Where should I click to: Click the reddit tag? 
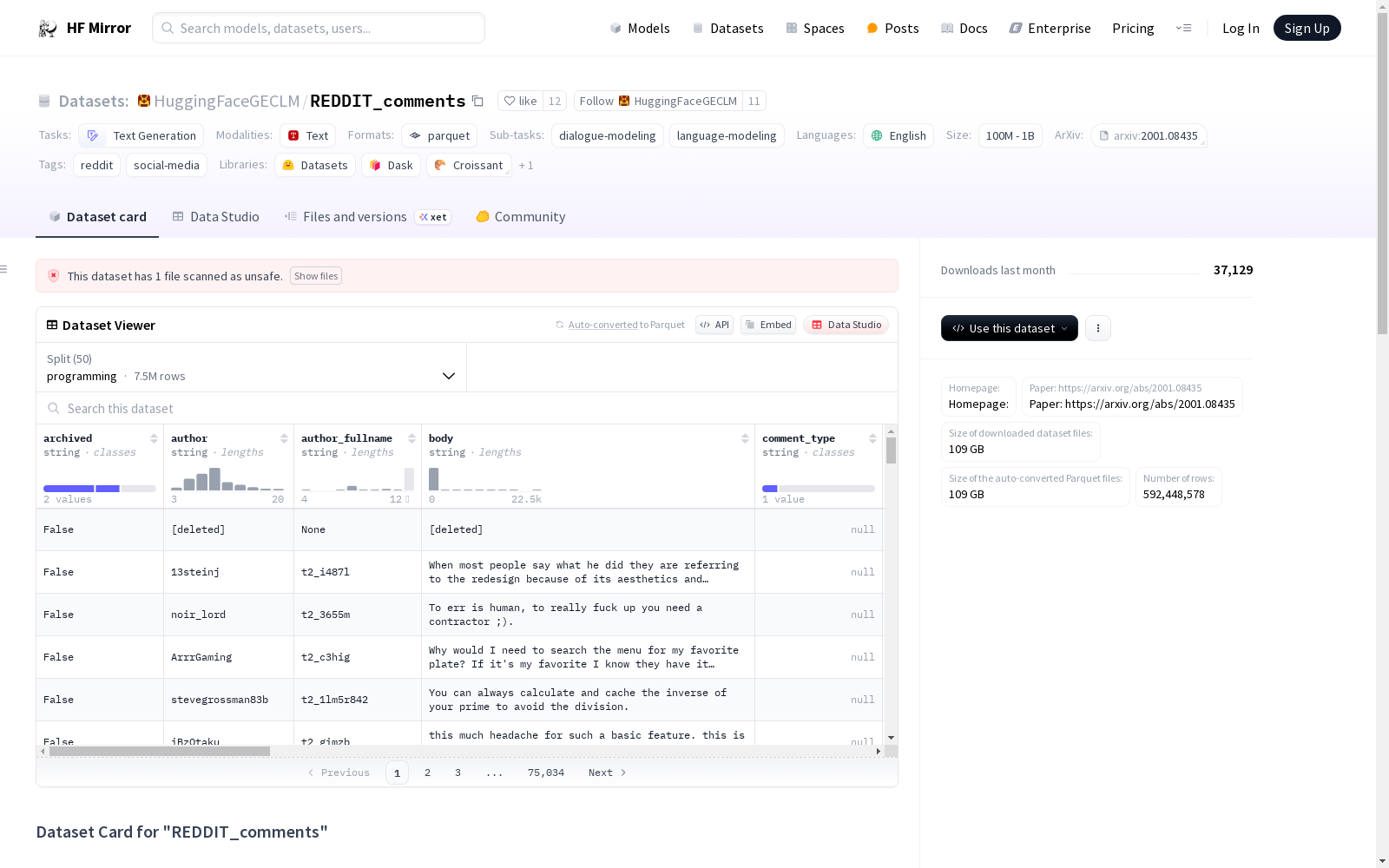97,165
